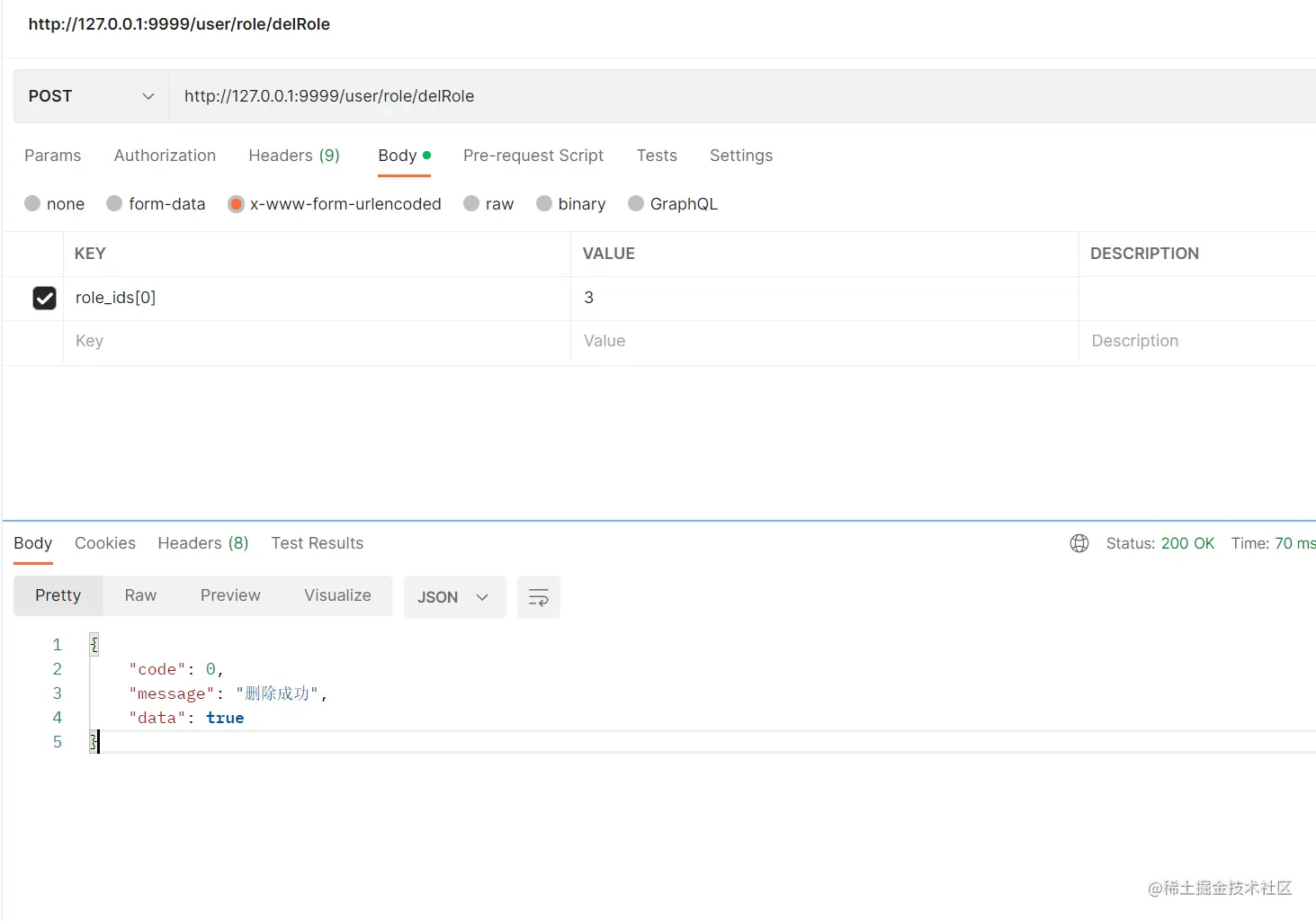The width and height of the screenshot is (1316, 921).
Task: Click the request URL input field
Action: pyautogui.click(x=742, y=96)
